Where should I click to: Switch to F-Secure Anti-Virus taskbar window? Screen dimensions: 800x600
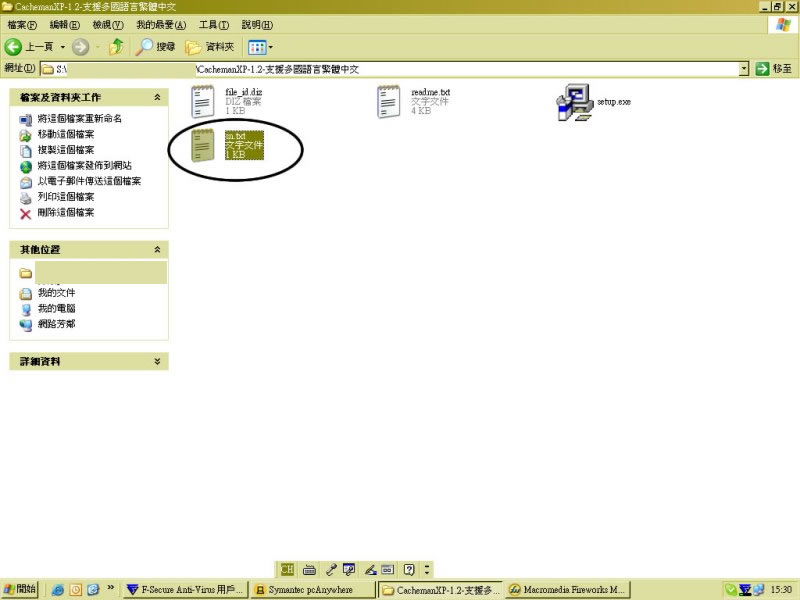tap(185, 590)
